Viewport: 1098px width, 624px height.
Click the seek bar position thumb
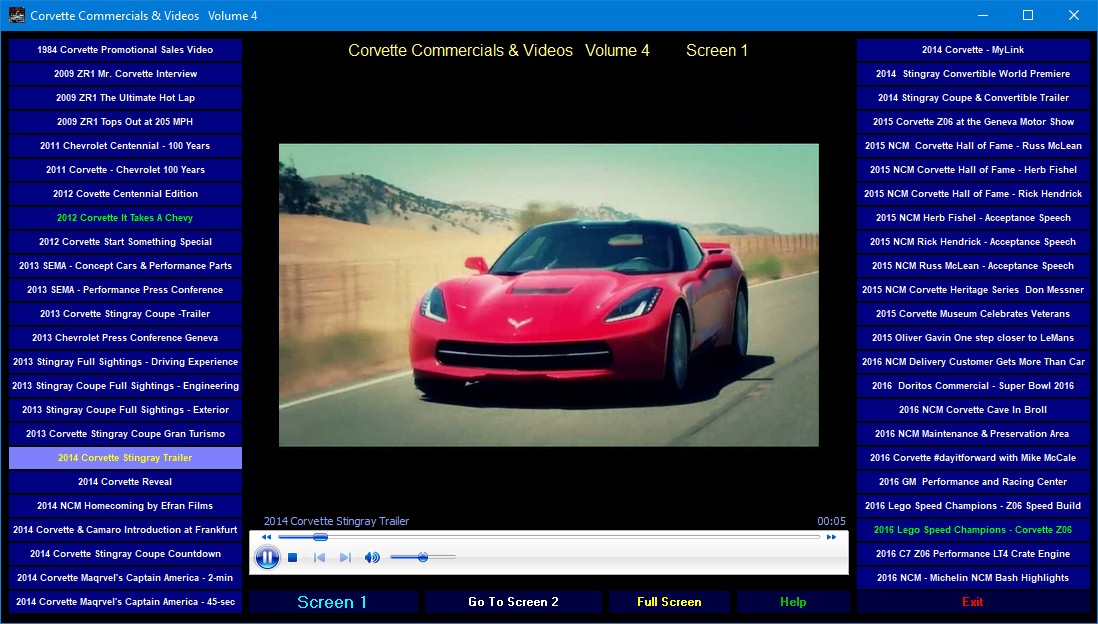tap(320, 537)
